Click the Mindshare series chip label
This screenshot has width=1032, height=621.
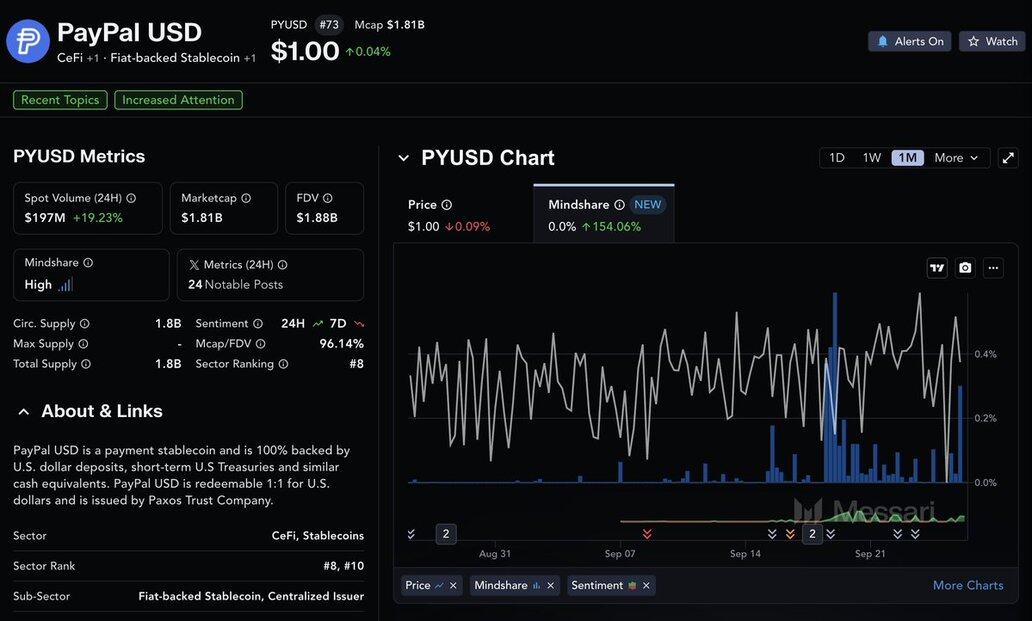[501, 585]
